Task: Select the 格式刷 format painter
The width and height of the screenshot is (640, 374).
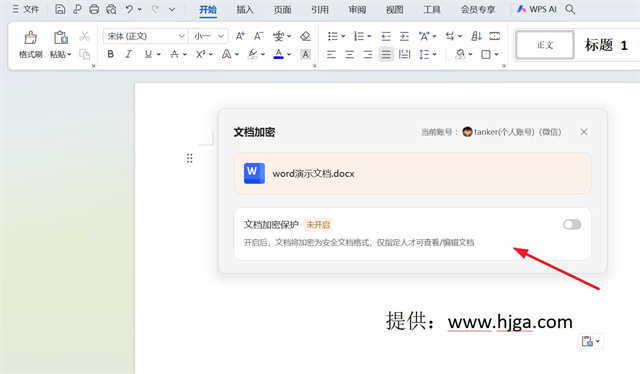Action: [31, 44]
